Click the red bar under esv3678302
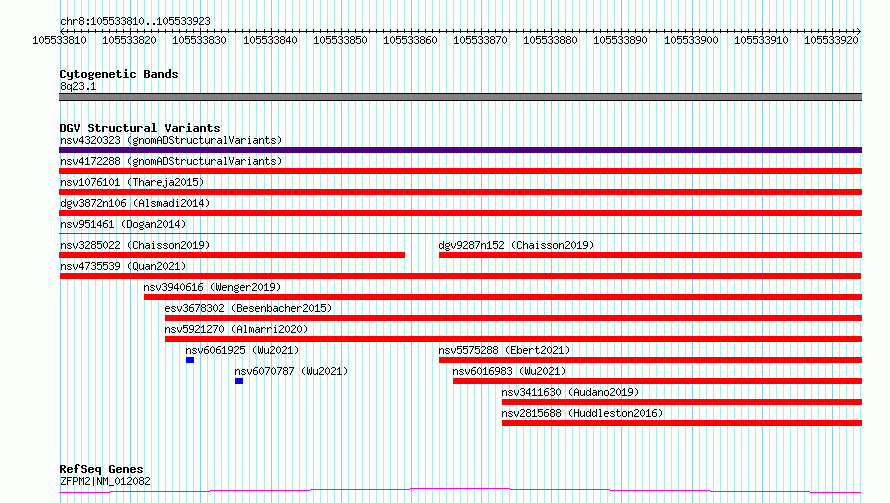This screenshot has width=890, height=503. [514, 318]
